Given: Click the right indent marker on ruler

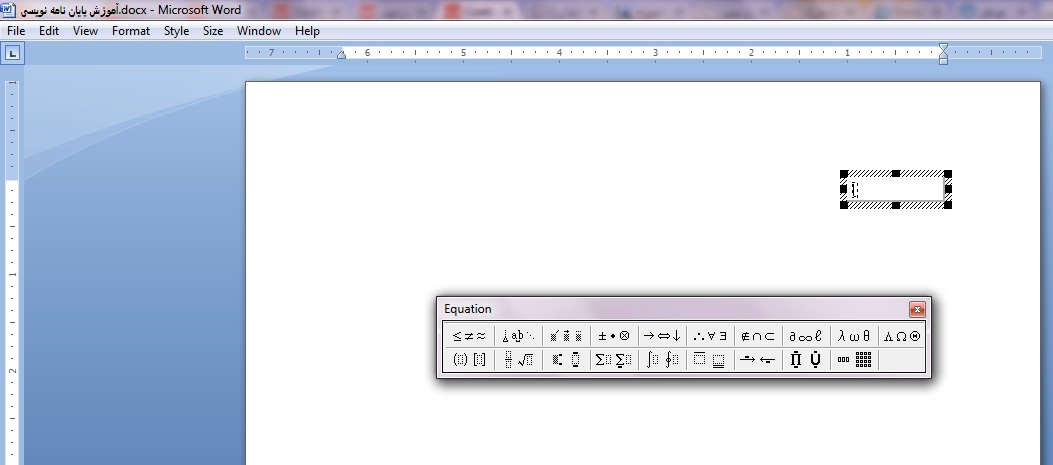Looking at the screenshot, I should (342, 55).
